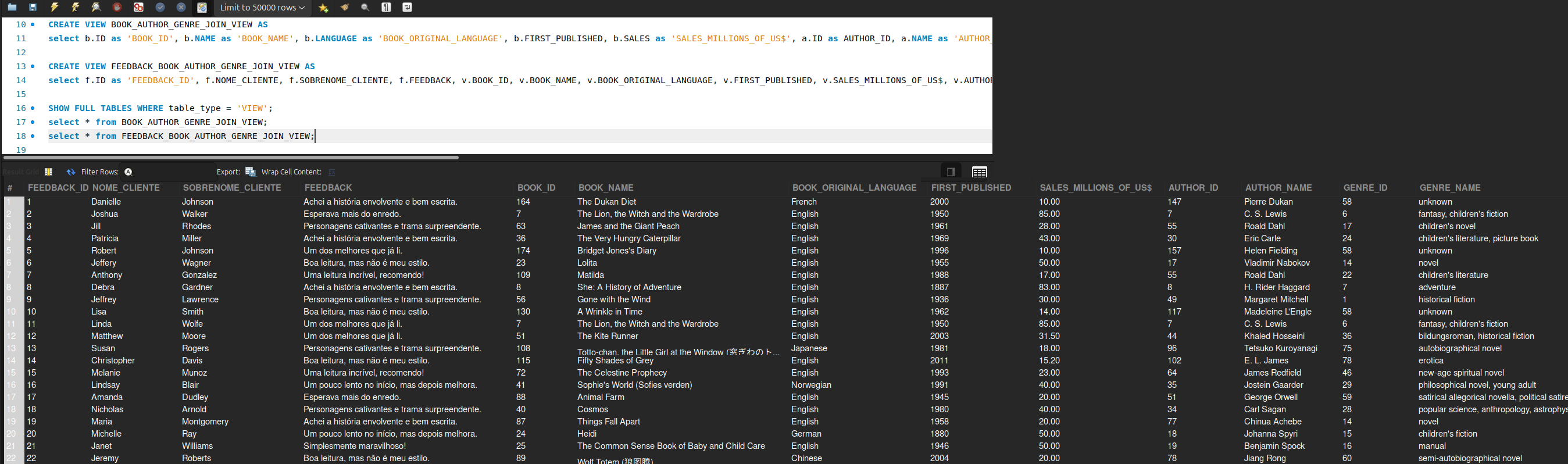This screenshot has height=464, width=1568.
Task: Click the GENRE_NAME column header
Action: click(1450, 188)
